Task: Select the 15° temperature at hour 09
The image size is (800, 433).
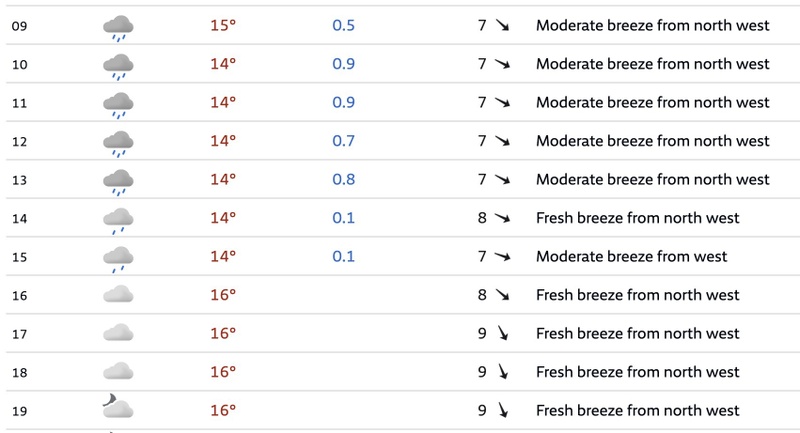Action: point(223,25)
